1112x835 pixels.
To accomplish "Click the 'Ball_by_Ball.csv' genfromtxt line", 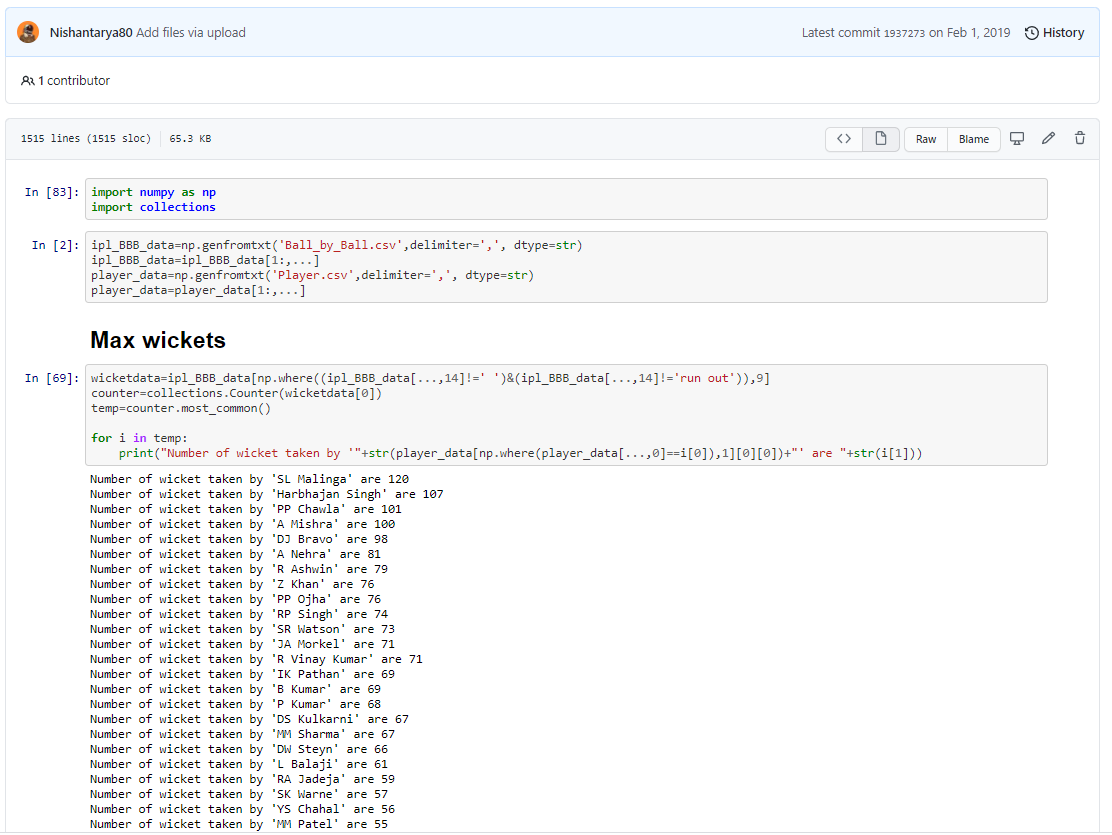I will coord(336,245).
